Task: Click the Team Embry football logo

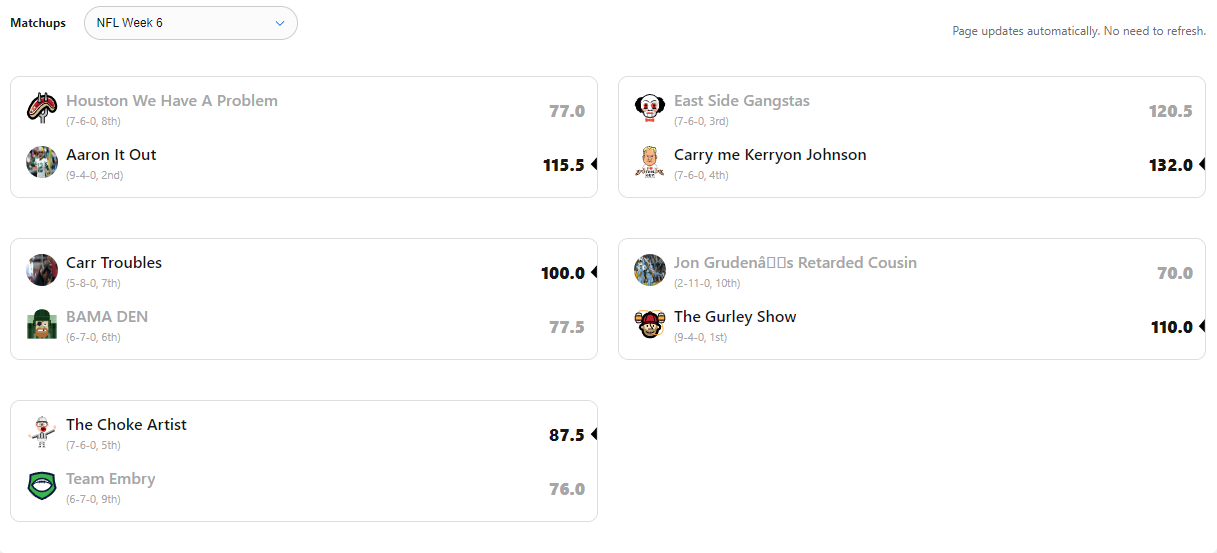Action: 42,486
